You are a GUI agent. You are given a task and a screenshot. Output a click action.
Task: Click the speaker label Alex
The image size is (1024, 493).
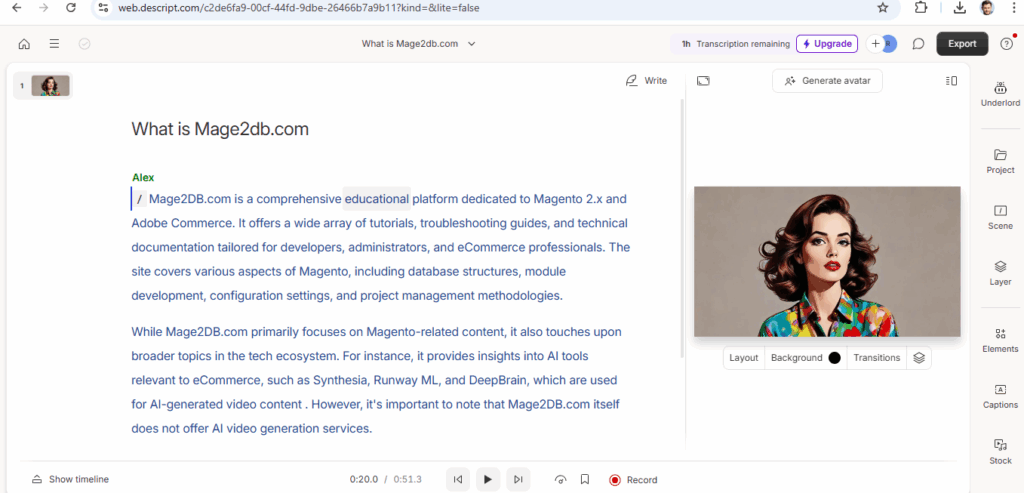pyautogui.click(x=143, y=177)
